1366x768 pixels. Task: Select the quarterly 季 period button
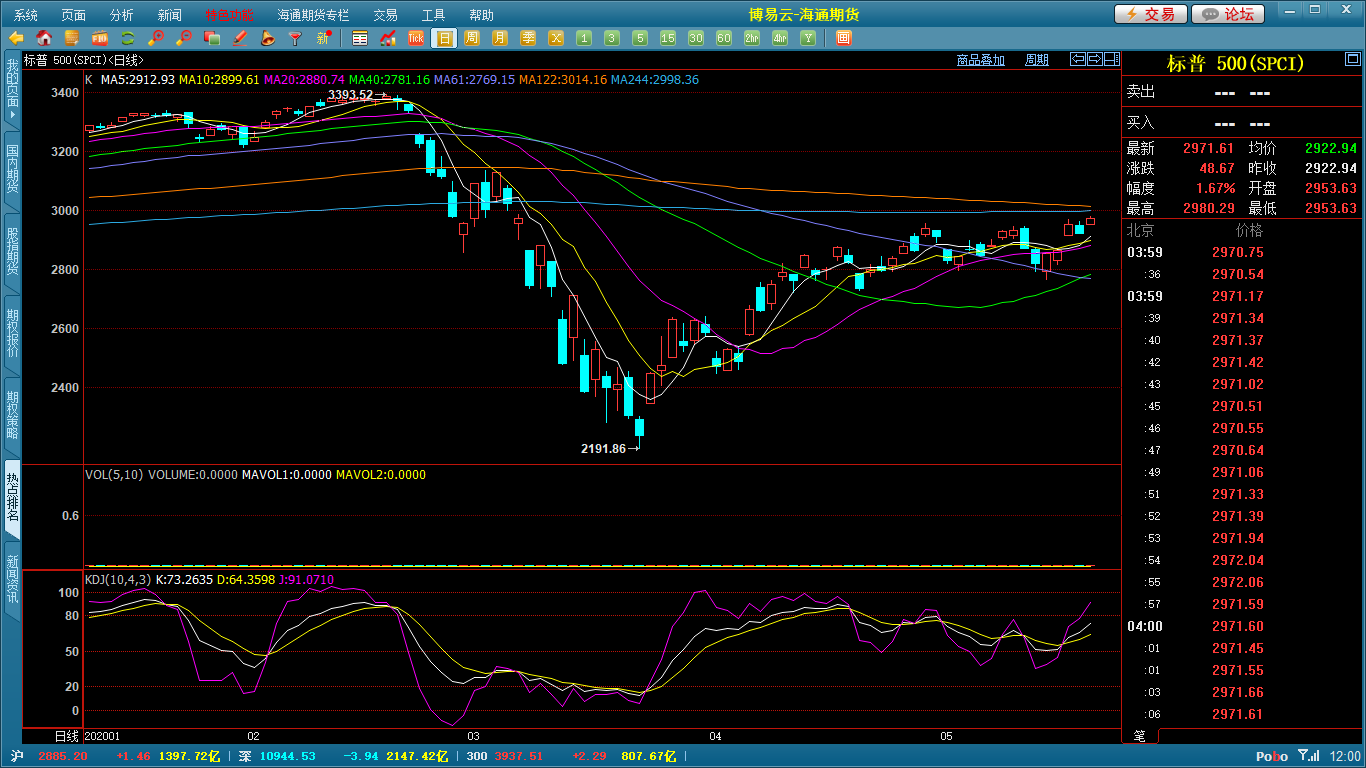click(528, 38)
